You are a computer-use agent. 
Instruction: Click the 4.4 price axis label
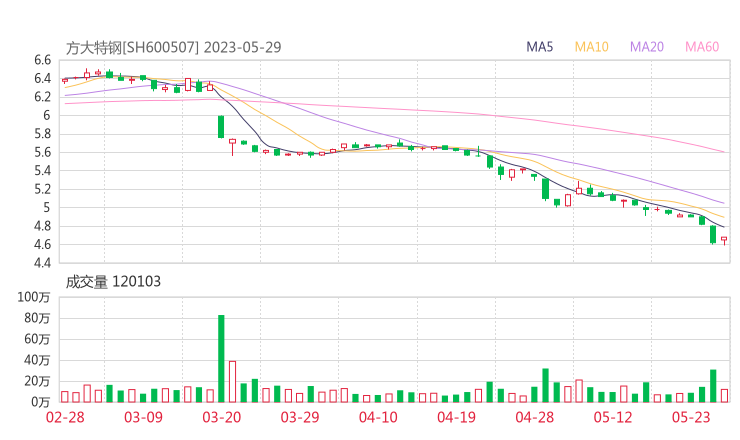click(42, 262)
